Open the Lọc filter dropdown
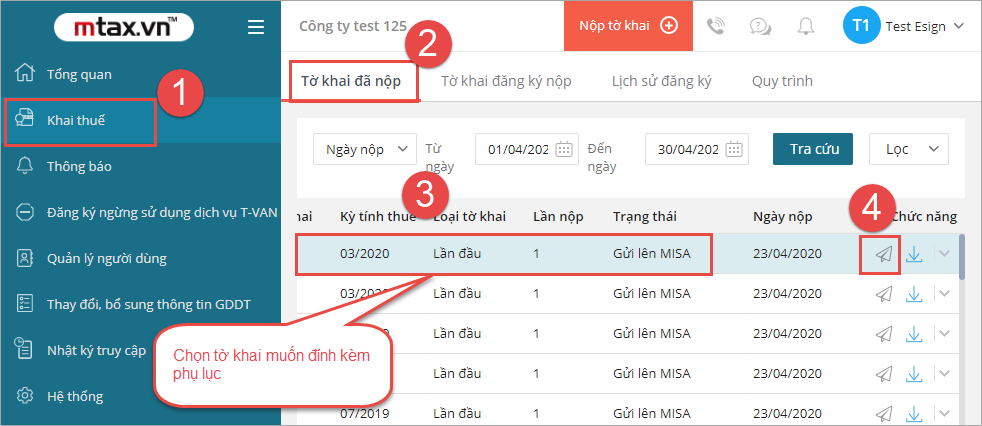 pos(908,149)
